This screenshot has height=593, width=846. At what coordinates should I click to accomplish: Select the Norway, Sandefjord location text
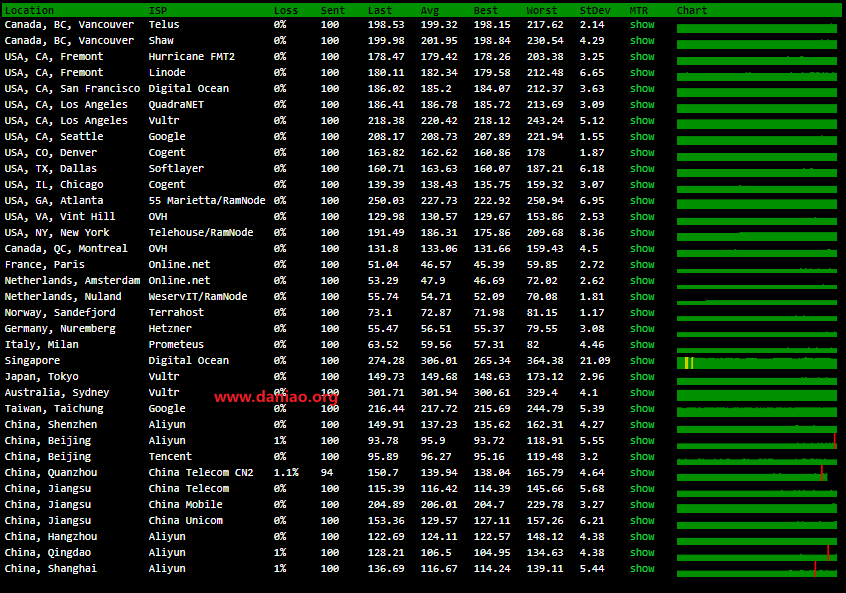click(x=60, y=313)
